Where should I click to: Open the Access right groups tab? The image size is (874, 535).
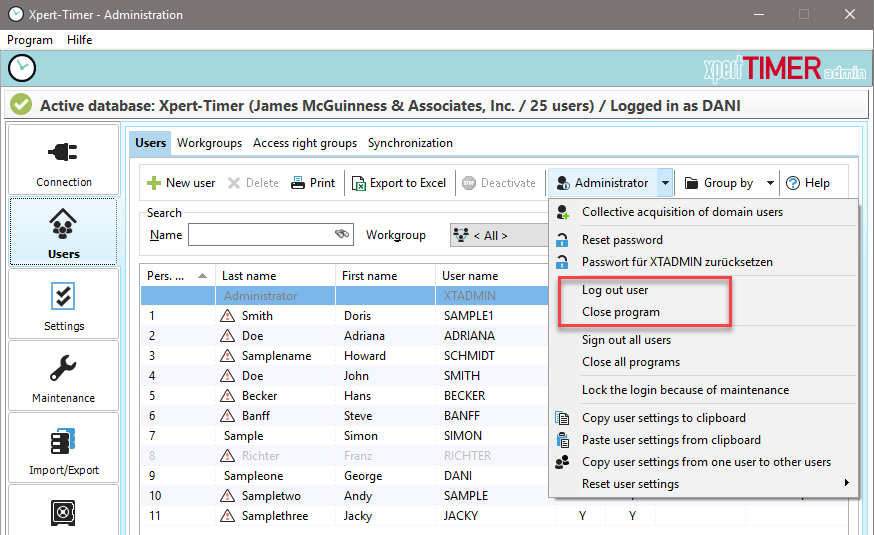coord(305,143)
